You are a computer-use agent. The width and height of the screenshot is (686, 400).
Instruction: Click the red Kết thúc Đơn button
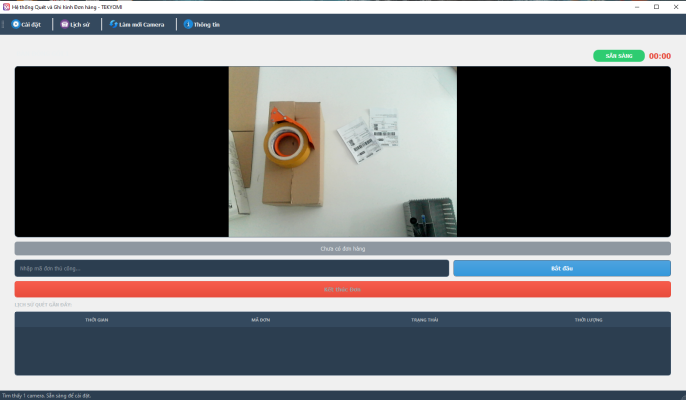pyautogui.click(x=343, y=289)
